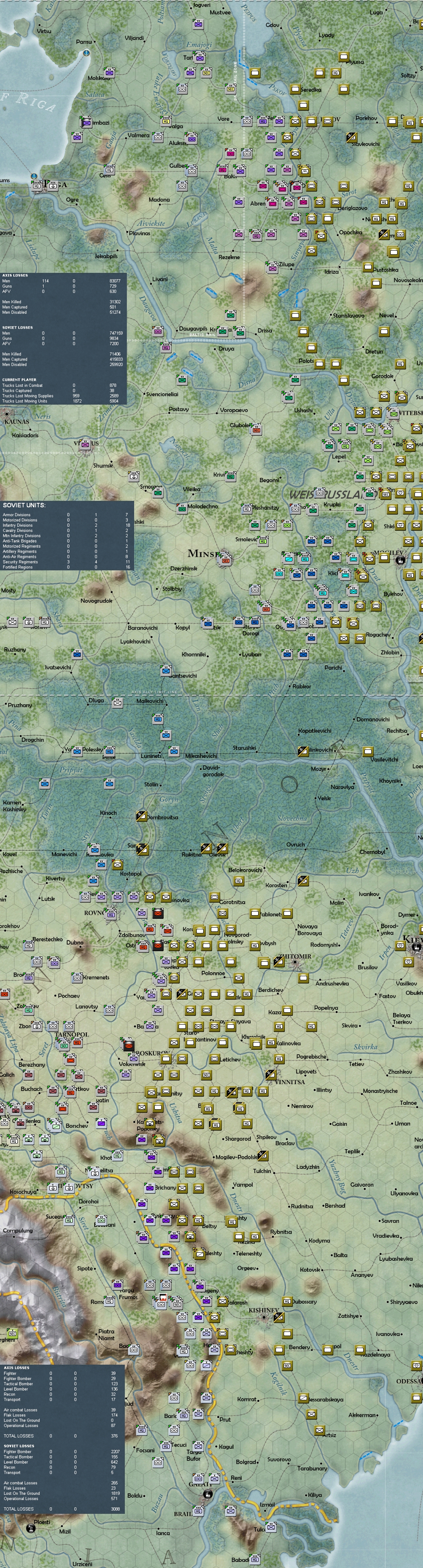Click the 'CURRENT PLAYER' heading
The image size is (423, 1568).
pyautogui.click(x=19, y=380)
